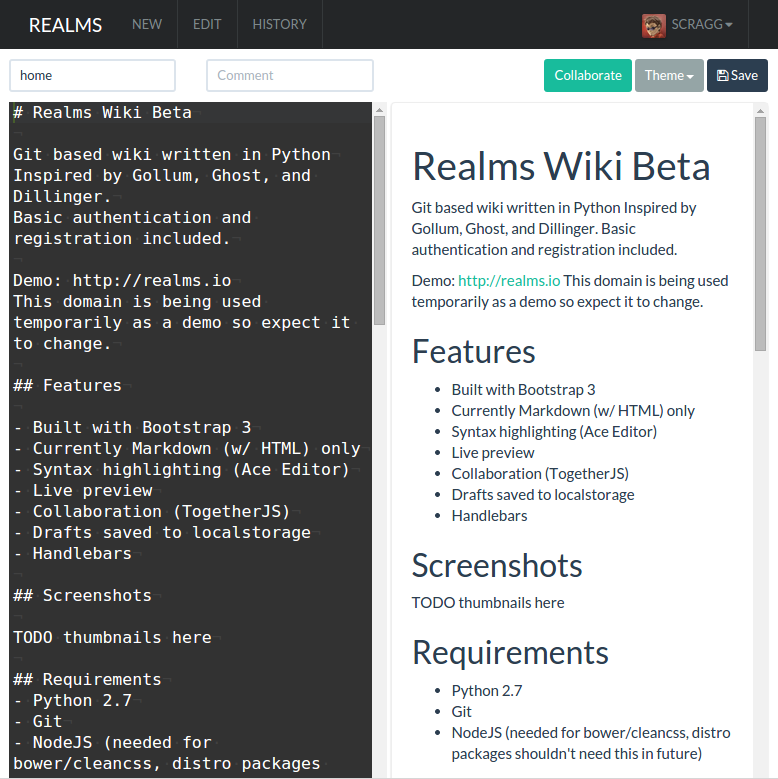Click the editor pane vertical scrollbar thumb

379,220
